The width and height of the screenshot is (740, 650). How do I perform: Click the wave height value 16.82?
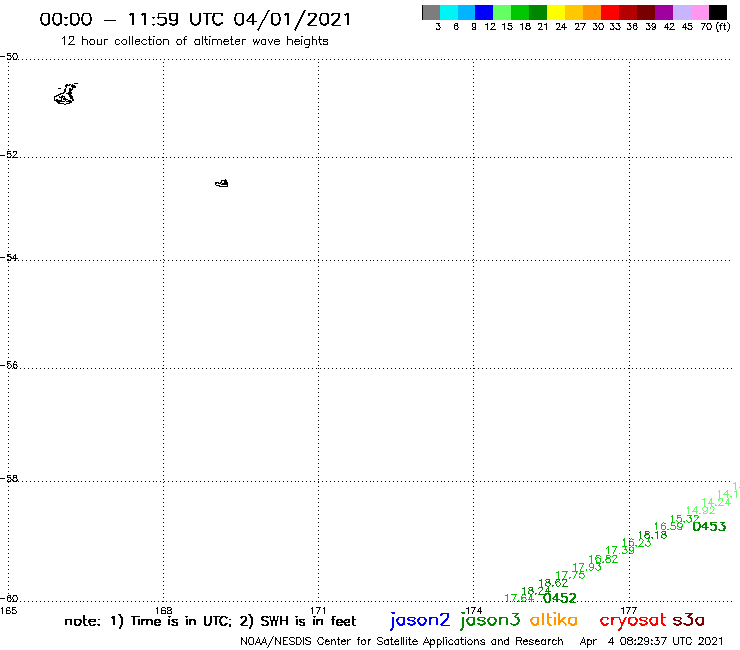[603, 559]
